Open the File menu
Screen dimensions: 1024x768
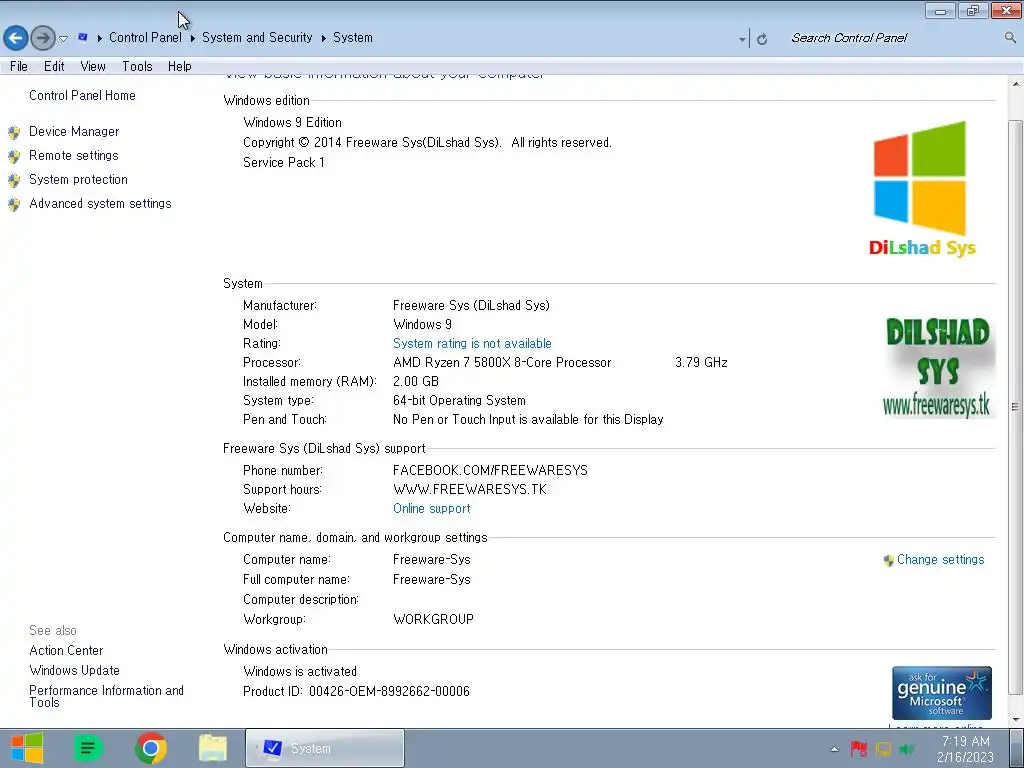[19, 66]
